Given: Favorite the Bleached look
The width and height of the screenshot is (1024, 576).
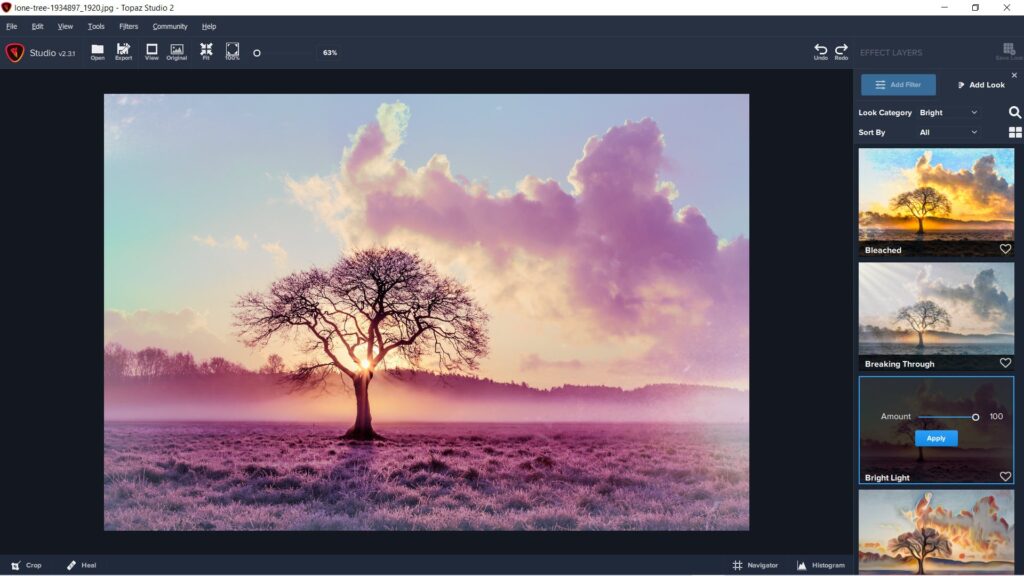Looking at the screenshot, I should coord(1005,249).
